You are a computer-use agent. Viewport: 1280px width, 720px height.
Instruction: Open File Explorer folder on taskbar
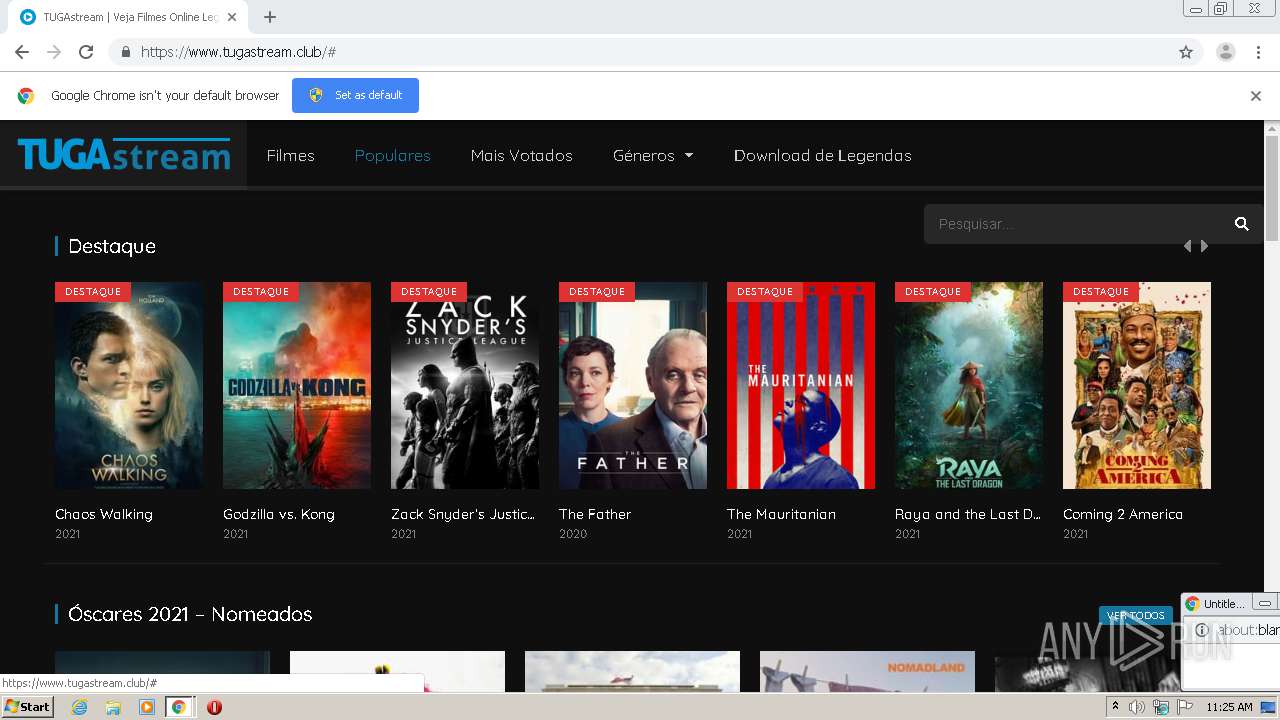coord(113,707)
